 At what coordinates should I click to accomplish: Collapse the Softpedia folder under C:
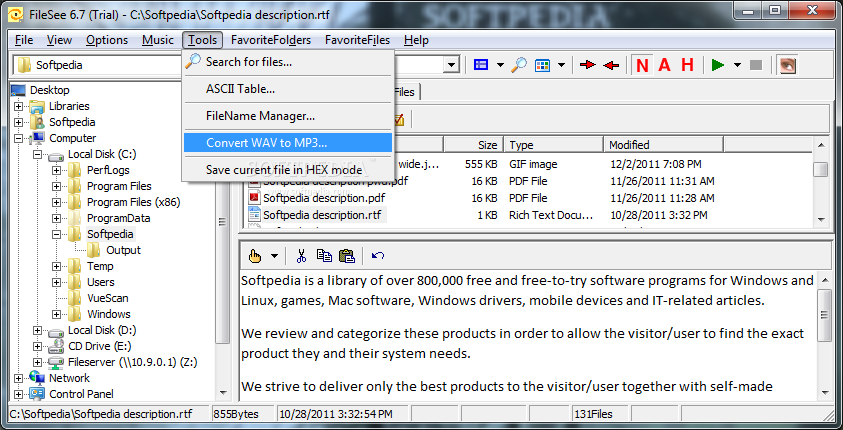(x=56, y=234)
